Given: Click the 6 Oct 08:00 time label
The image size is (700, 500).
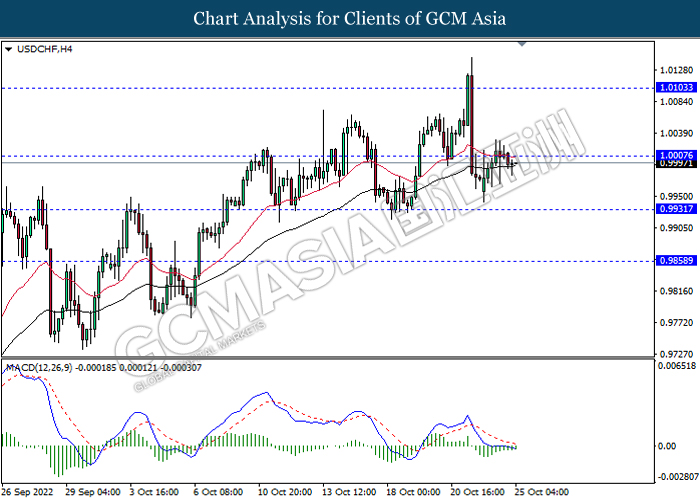Looking at the screenshot, I should tap(218, 492).
